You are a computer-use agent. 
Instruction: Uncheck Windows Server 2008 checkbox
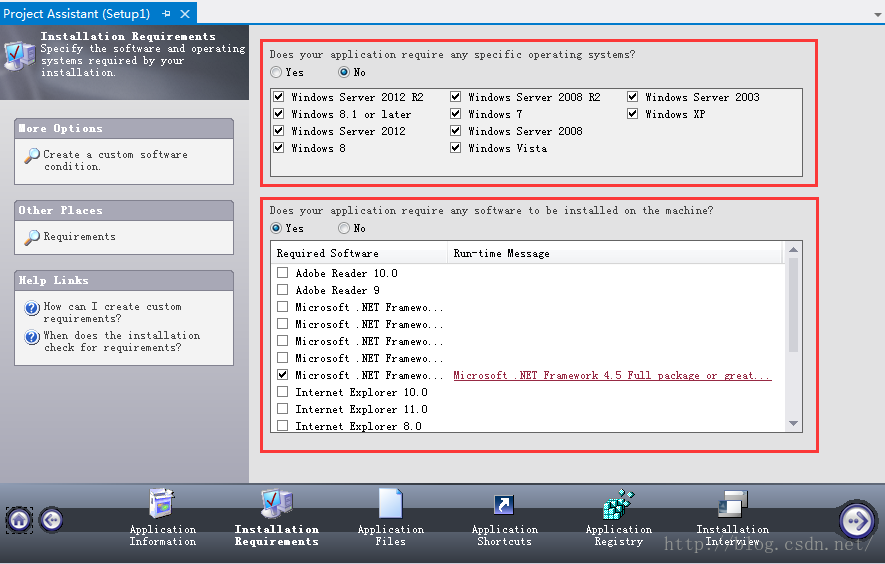(x=455, y=130)
